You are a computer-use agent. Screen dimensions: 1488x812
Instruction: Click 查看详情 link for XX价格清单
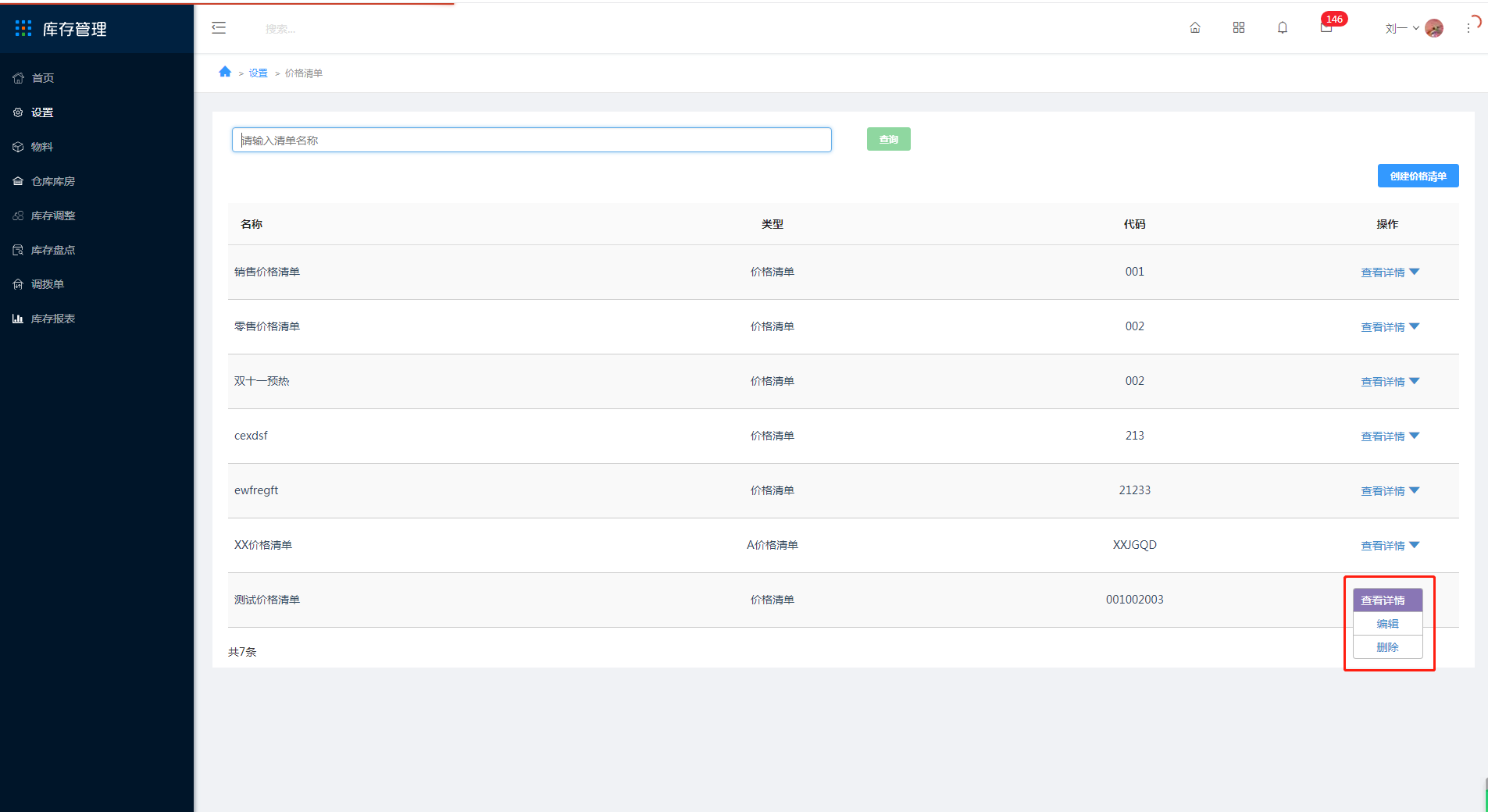1383,546
